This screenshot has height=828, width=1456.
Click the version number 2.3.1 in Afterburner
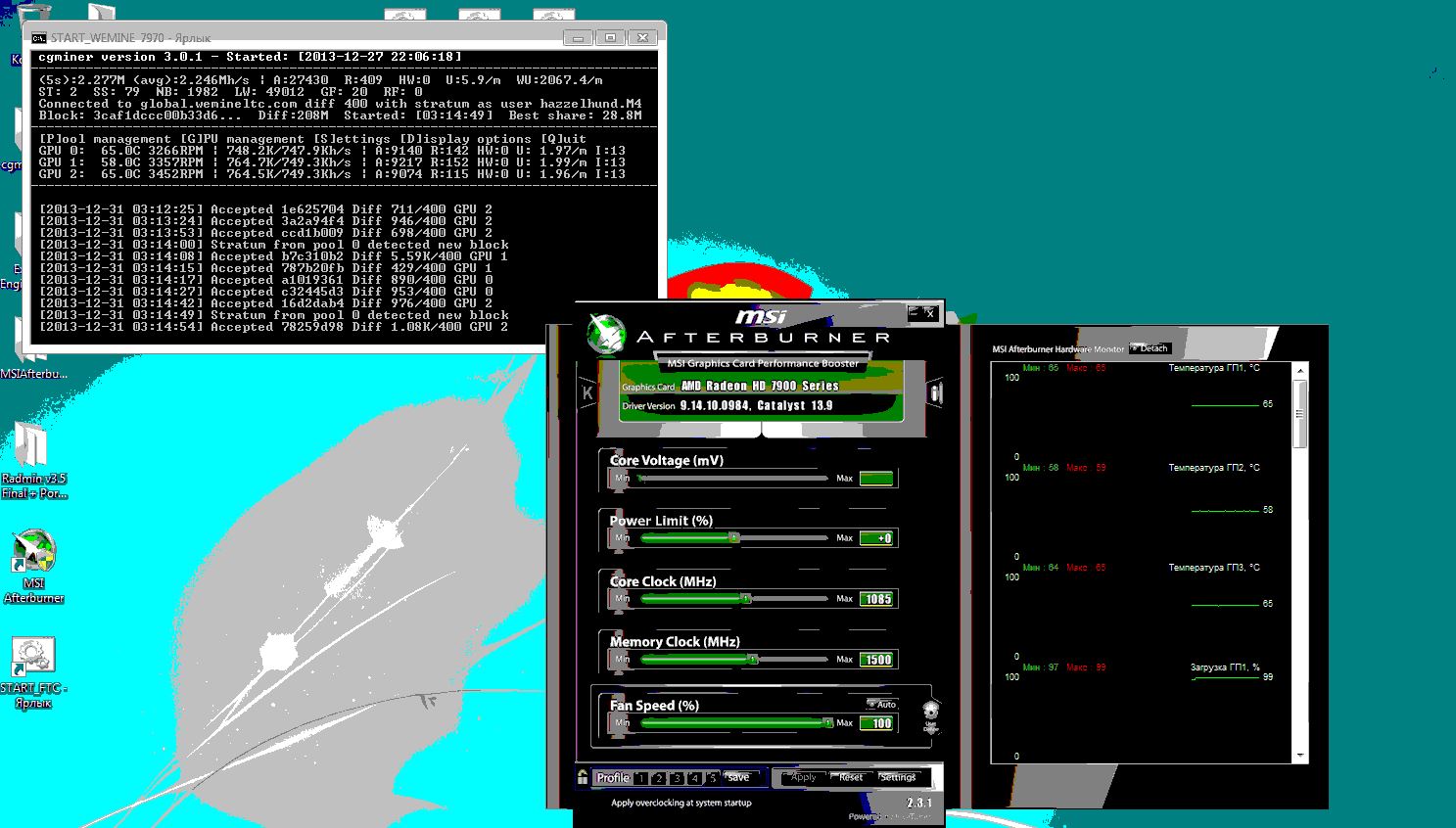click(918, 803)
